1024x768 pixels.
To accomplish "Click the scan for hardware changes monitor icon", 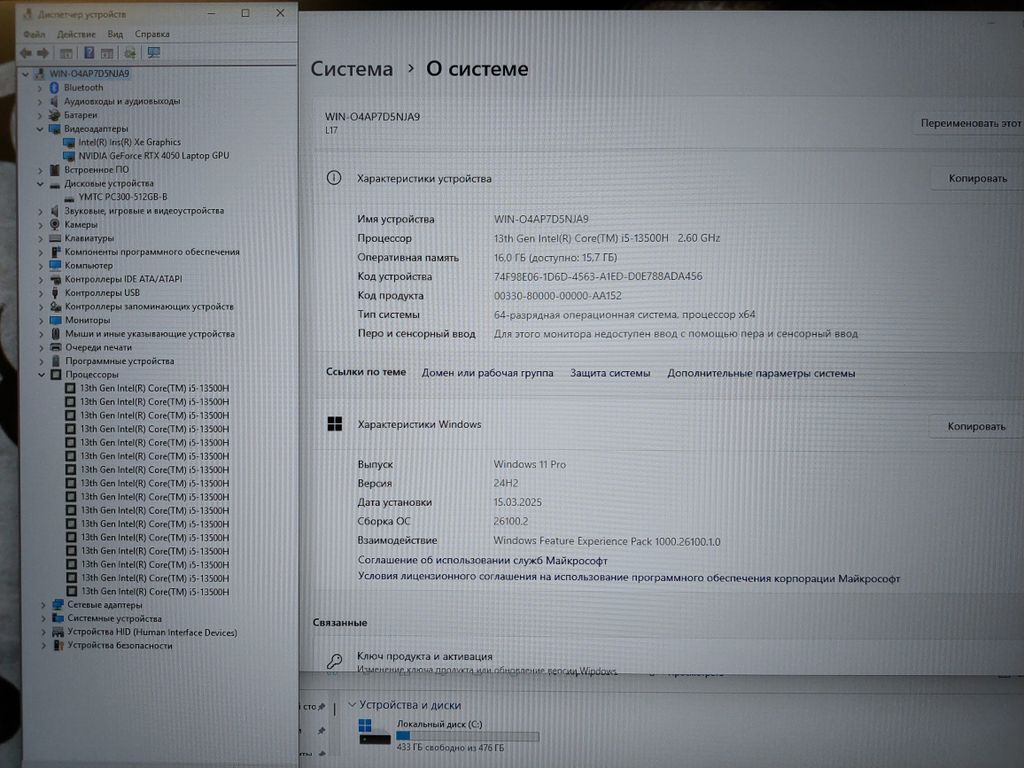I will 153,52.
